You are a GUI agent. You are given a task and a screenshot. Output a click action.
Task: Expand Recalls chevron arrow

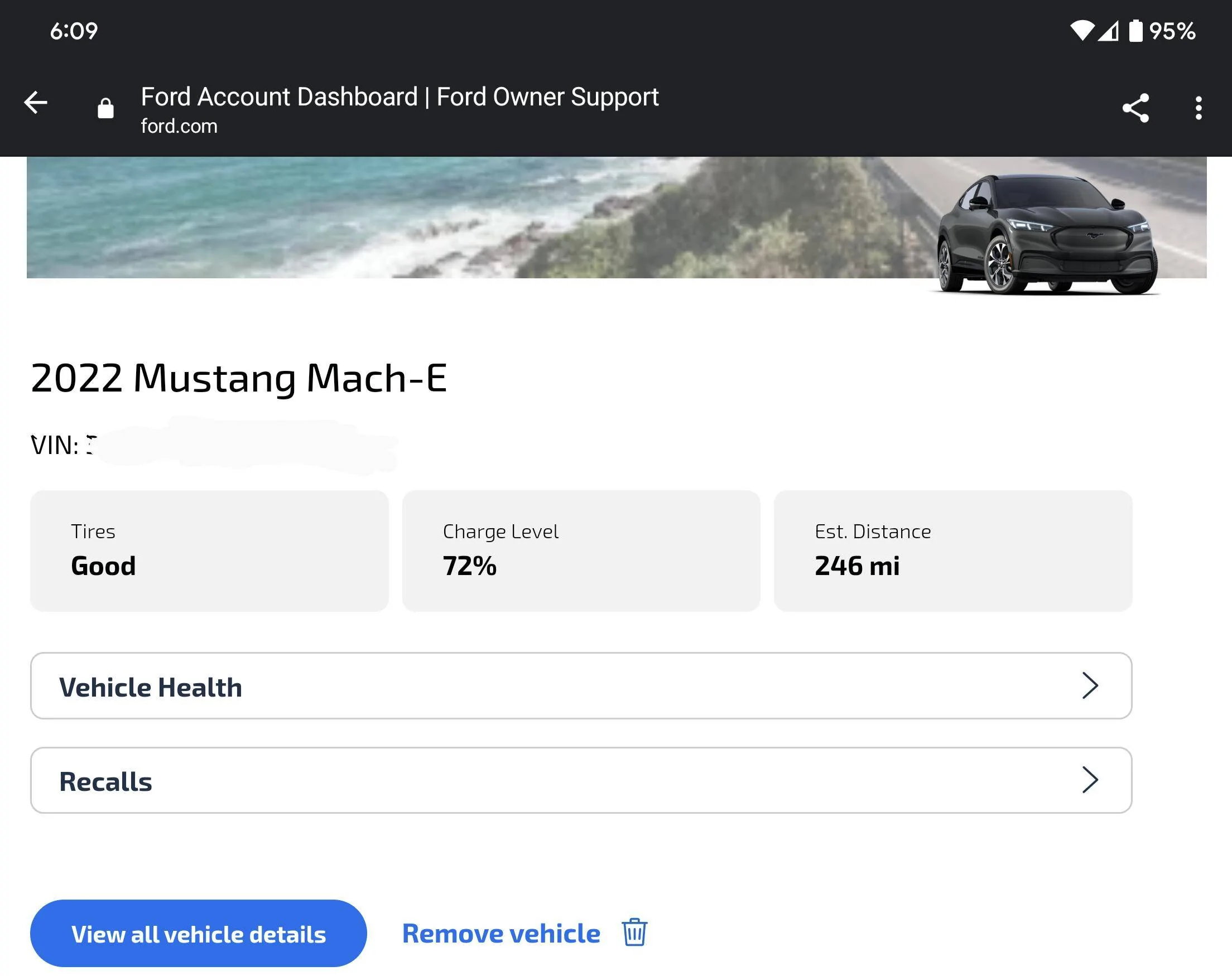[1090, 780]
